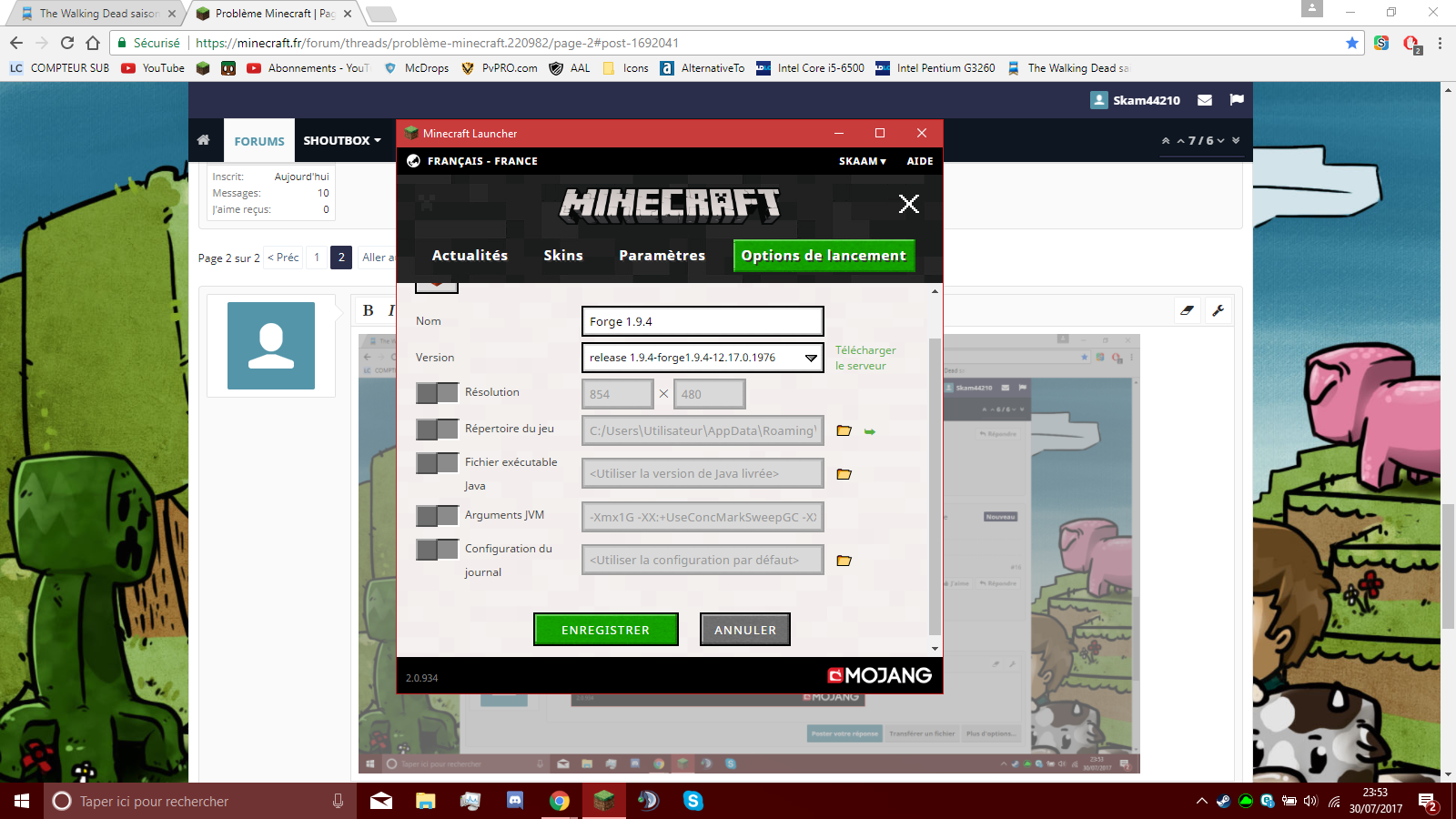
Task: Open the Windows Start menu
Action: [x=22, y=801]
